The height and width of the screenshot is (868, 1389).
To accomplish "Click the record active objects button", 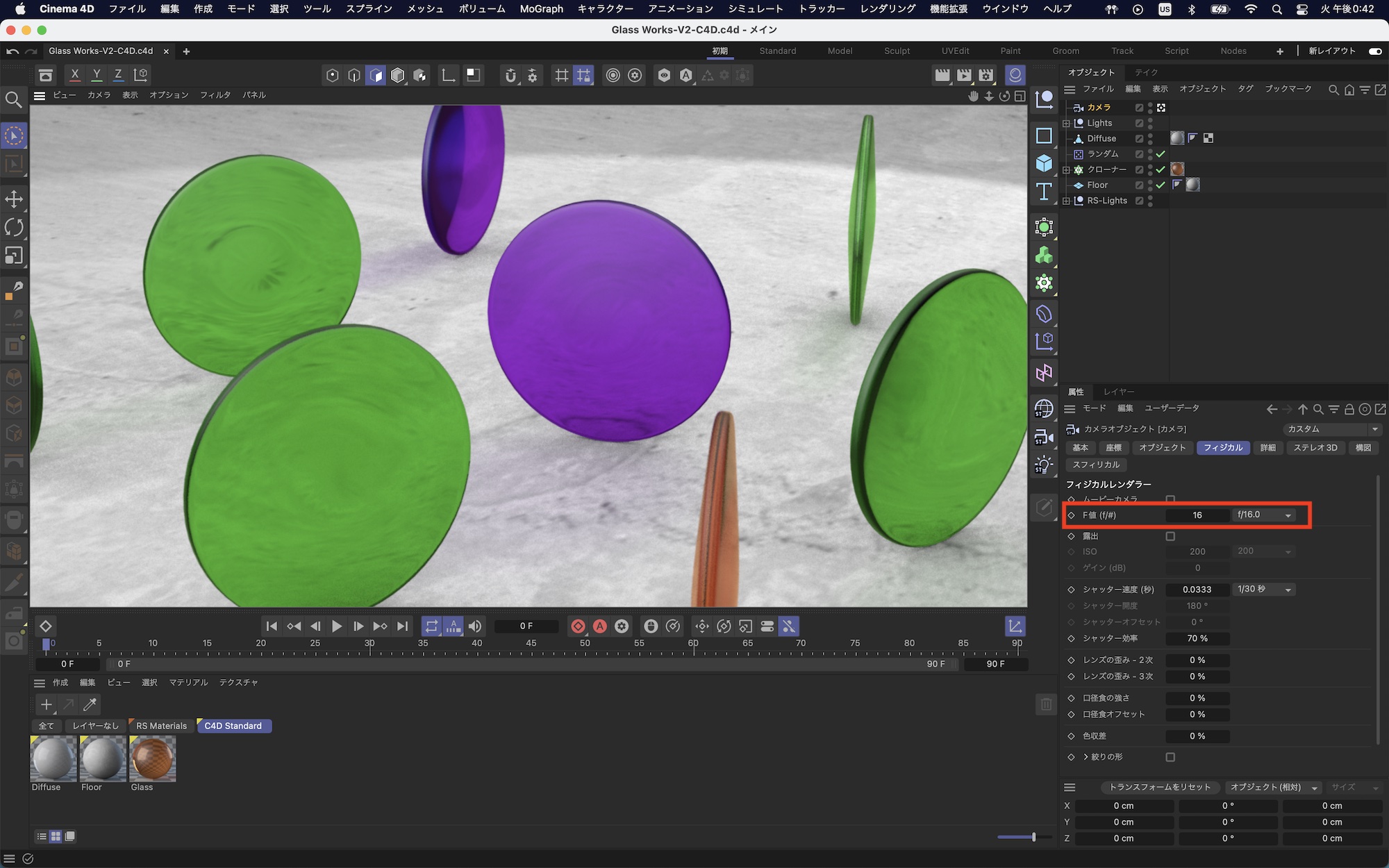I will pos(578,626).
